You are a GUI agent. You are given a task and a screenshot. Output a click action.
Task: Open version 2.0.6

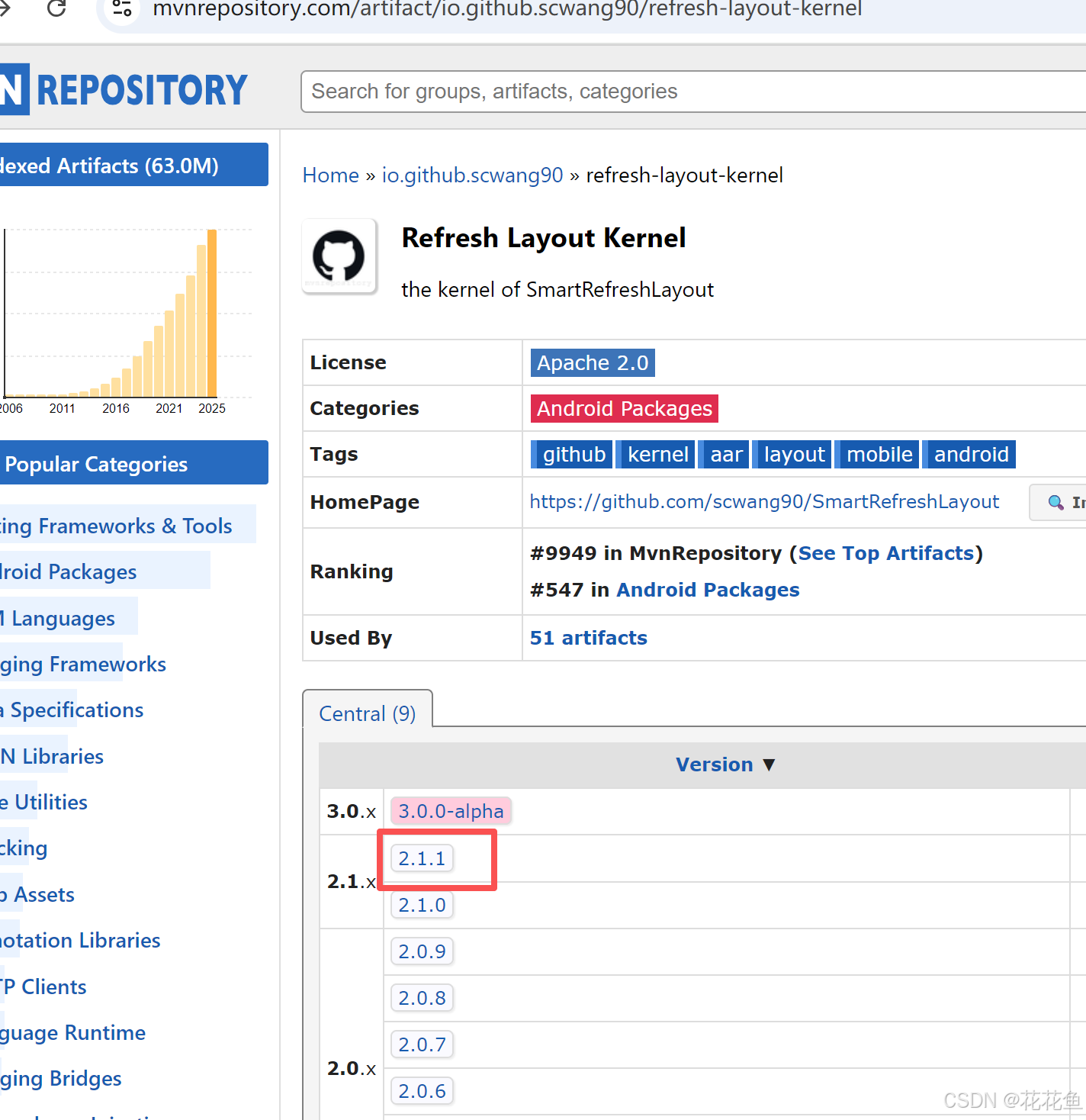[422, 1091]
